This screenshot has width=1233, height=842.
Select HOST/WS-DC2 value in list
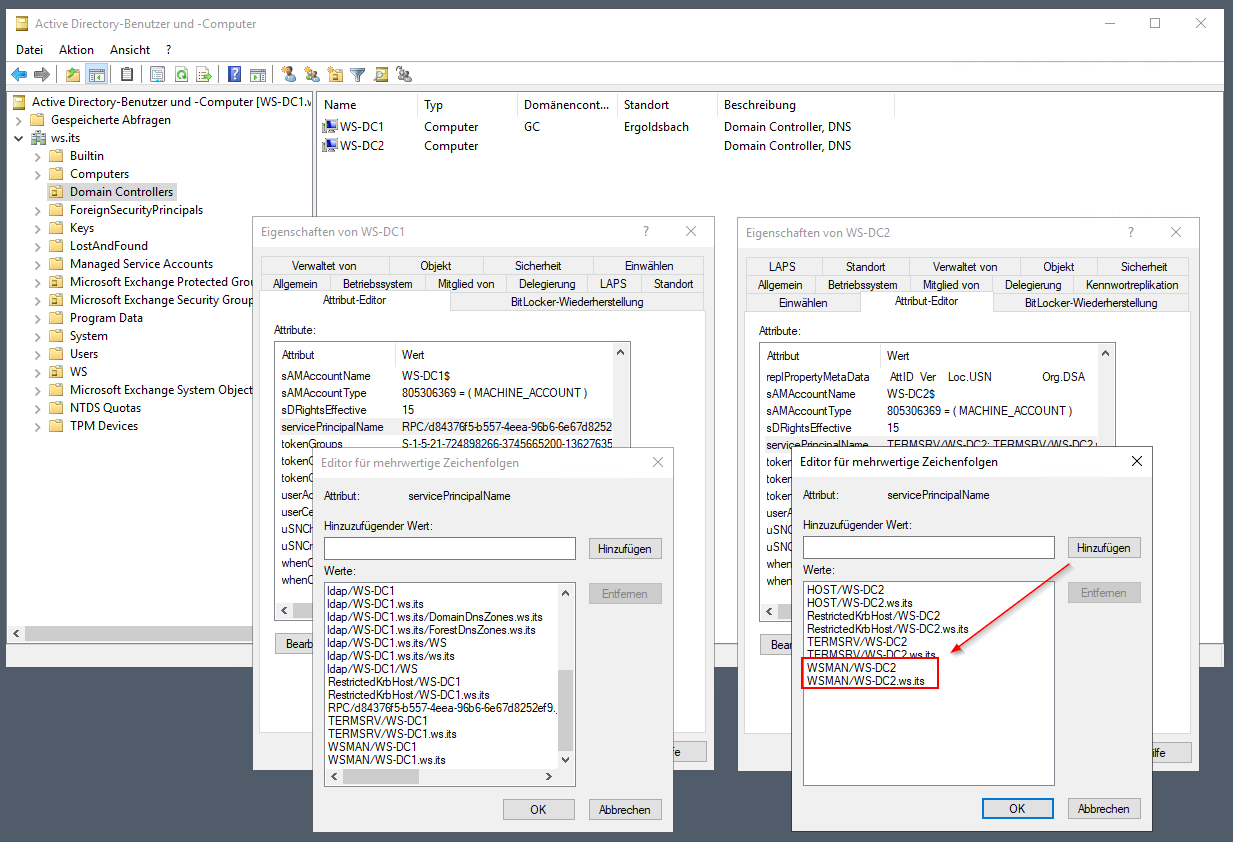846,590
